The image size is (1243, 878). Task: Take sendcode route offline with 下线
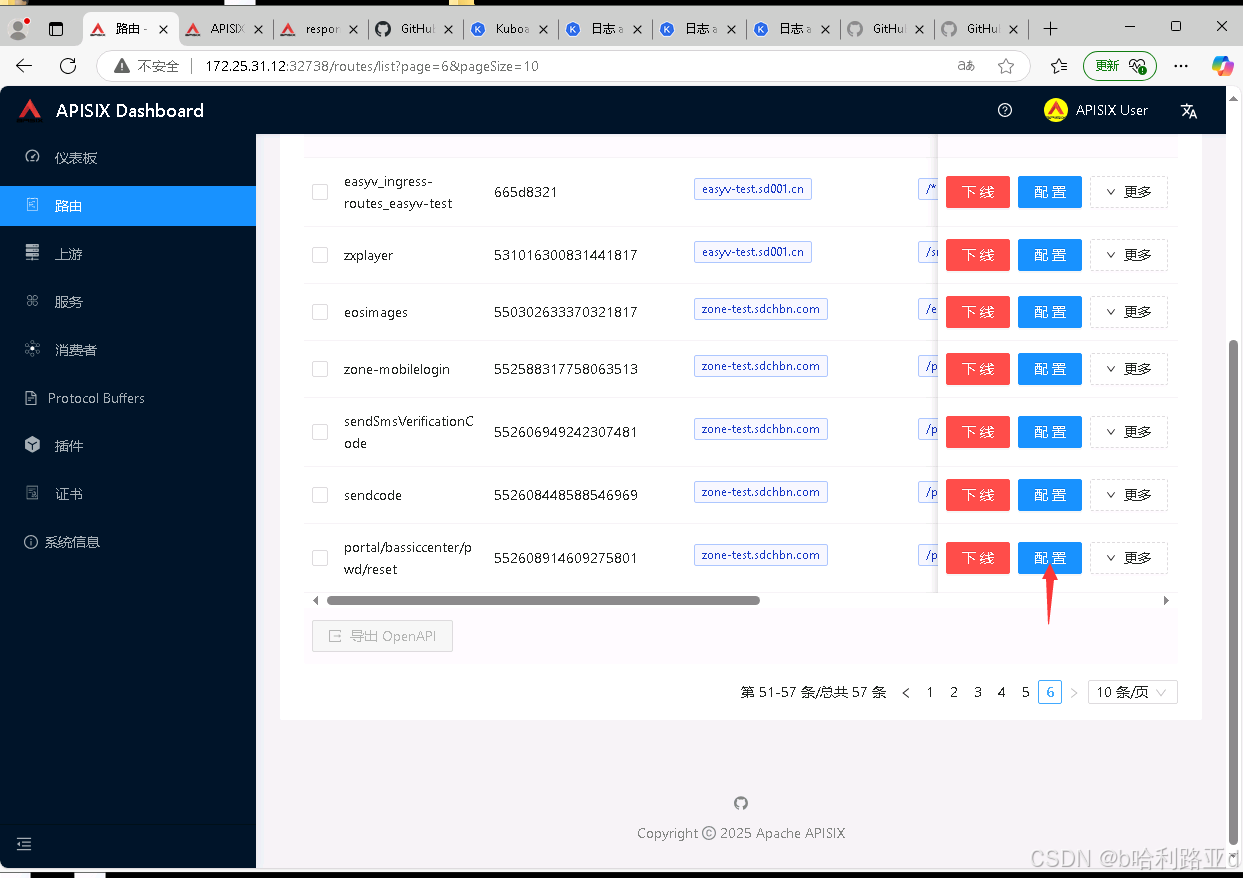978,495
